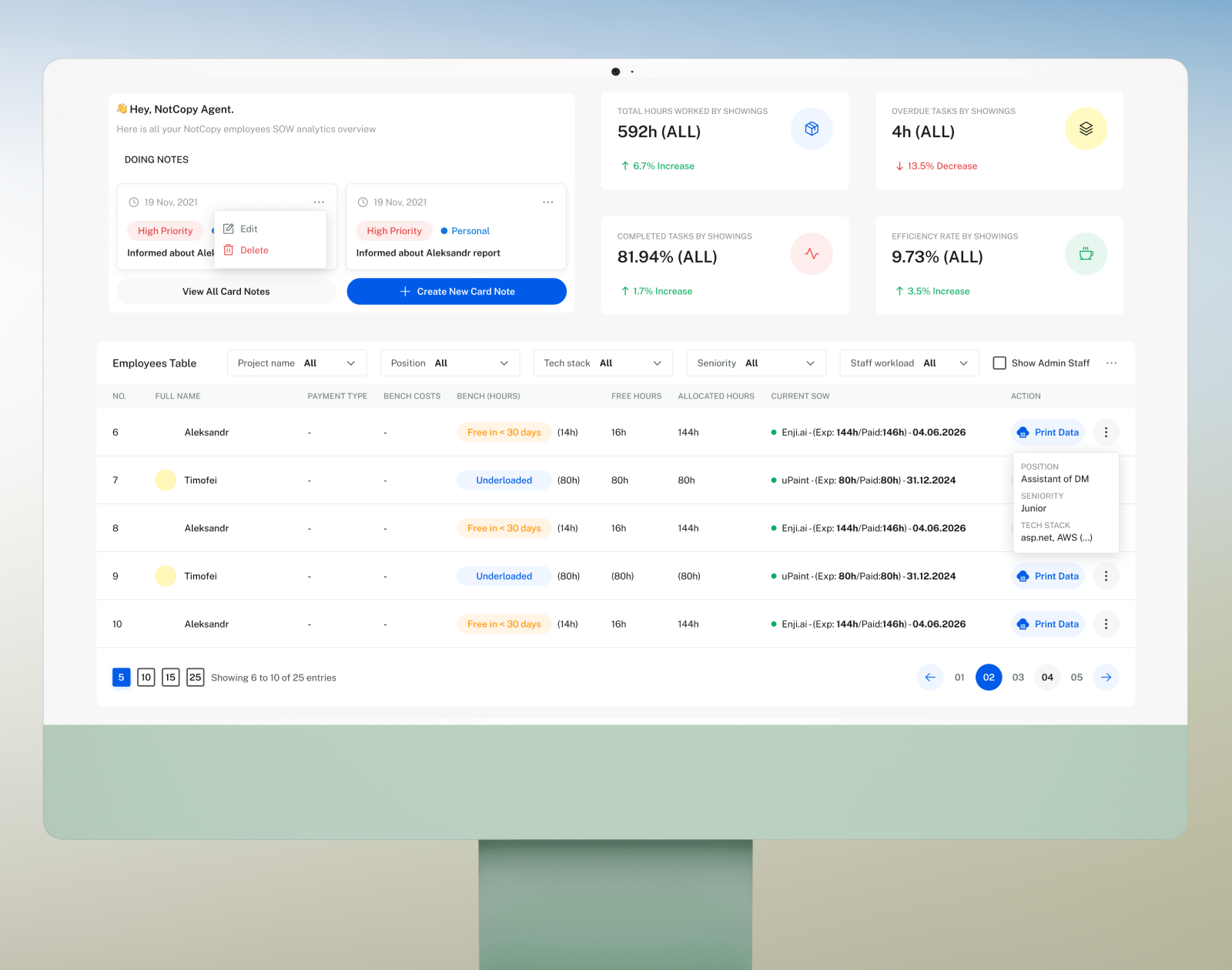This screenshot has width=1232, height=970.
Task: Click the coffee cup efficiency rate icon
Action: 1086,254
